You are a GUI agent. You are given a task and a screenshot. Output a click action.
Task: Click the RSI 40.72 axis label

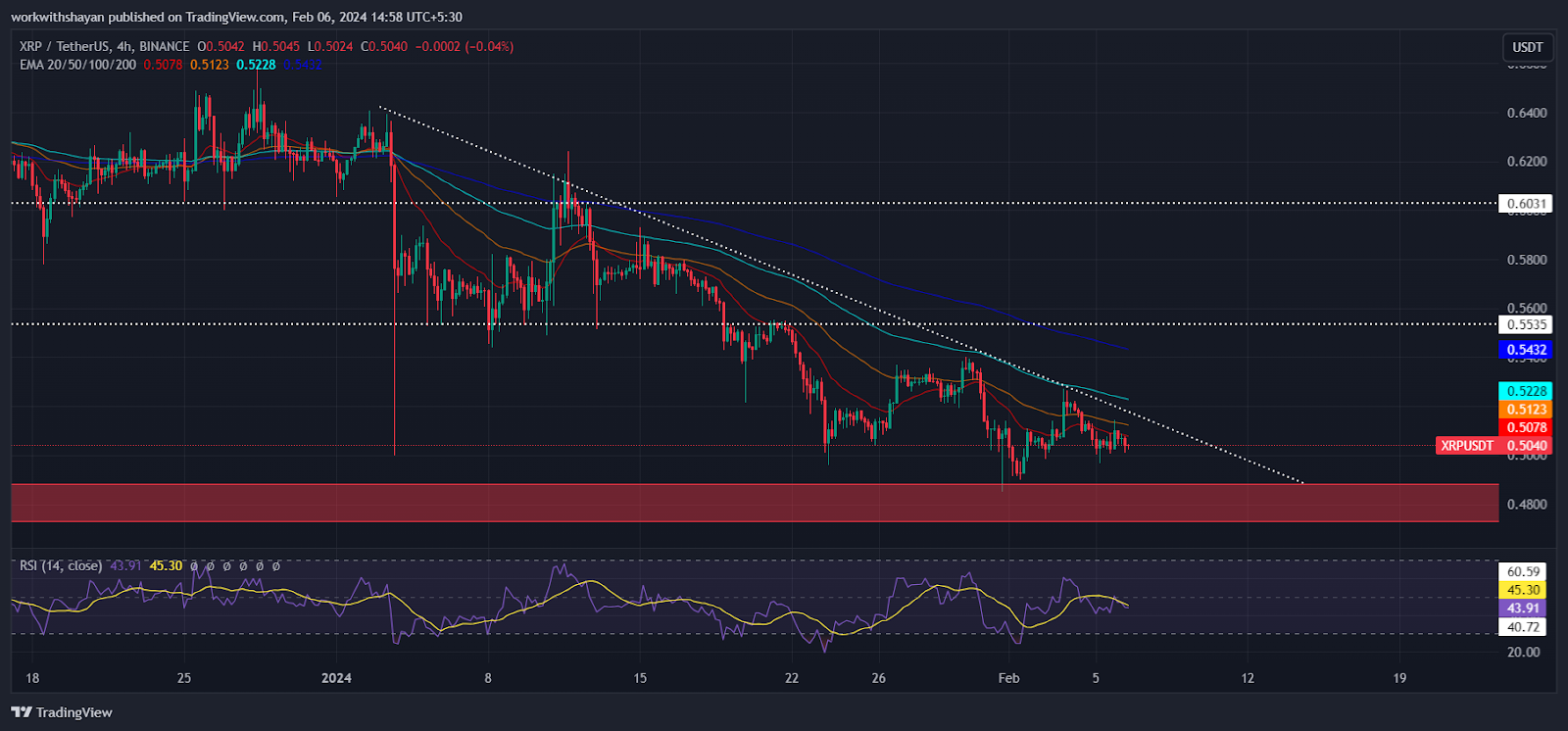click(1524, 627)
